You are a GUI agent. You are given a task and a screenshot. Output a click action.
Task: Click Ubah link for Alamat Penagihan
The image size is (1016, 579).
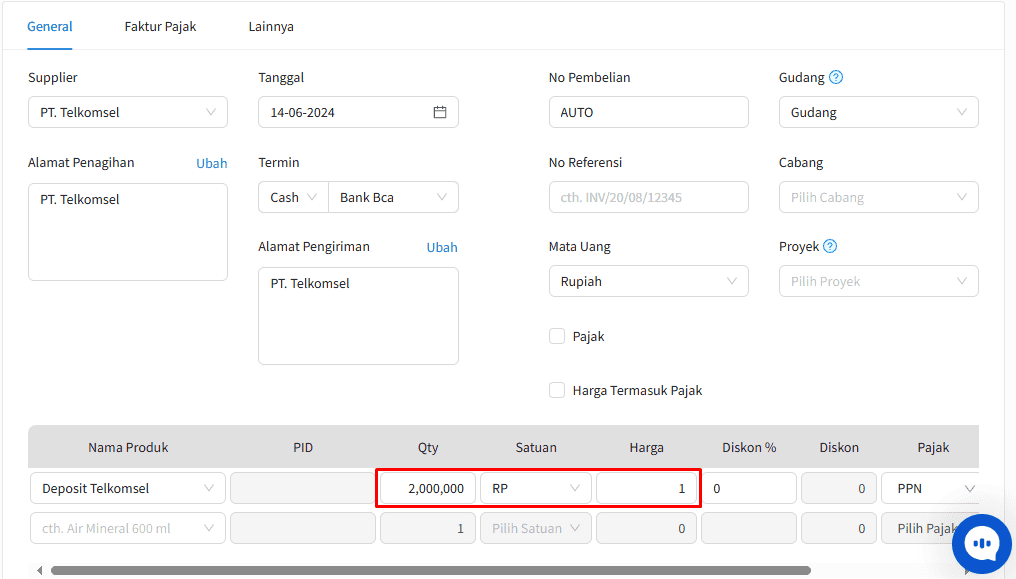[211, 163]
